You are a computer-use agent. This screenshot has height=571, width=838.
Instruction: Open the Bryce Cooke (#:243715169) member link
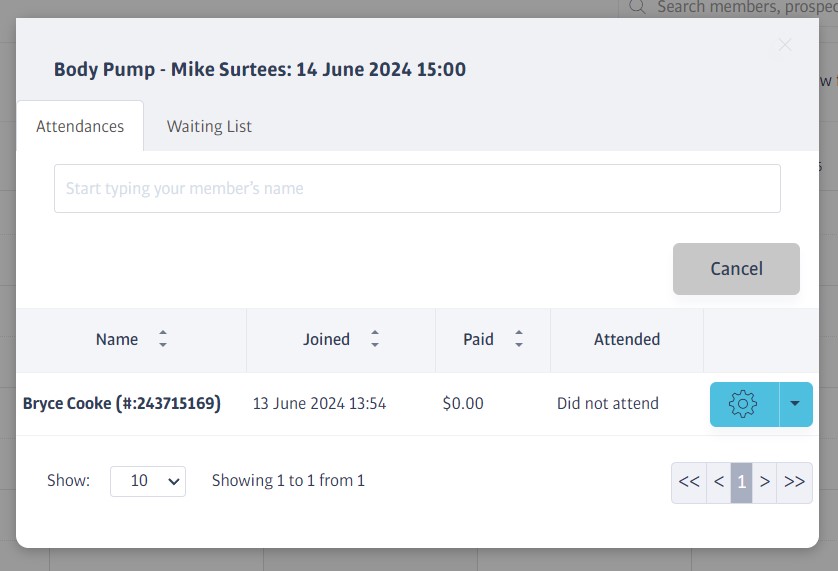[x=122, y=403]
